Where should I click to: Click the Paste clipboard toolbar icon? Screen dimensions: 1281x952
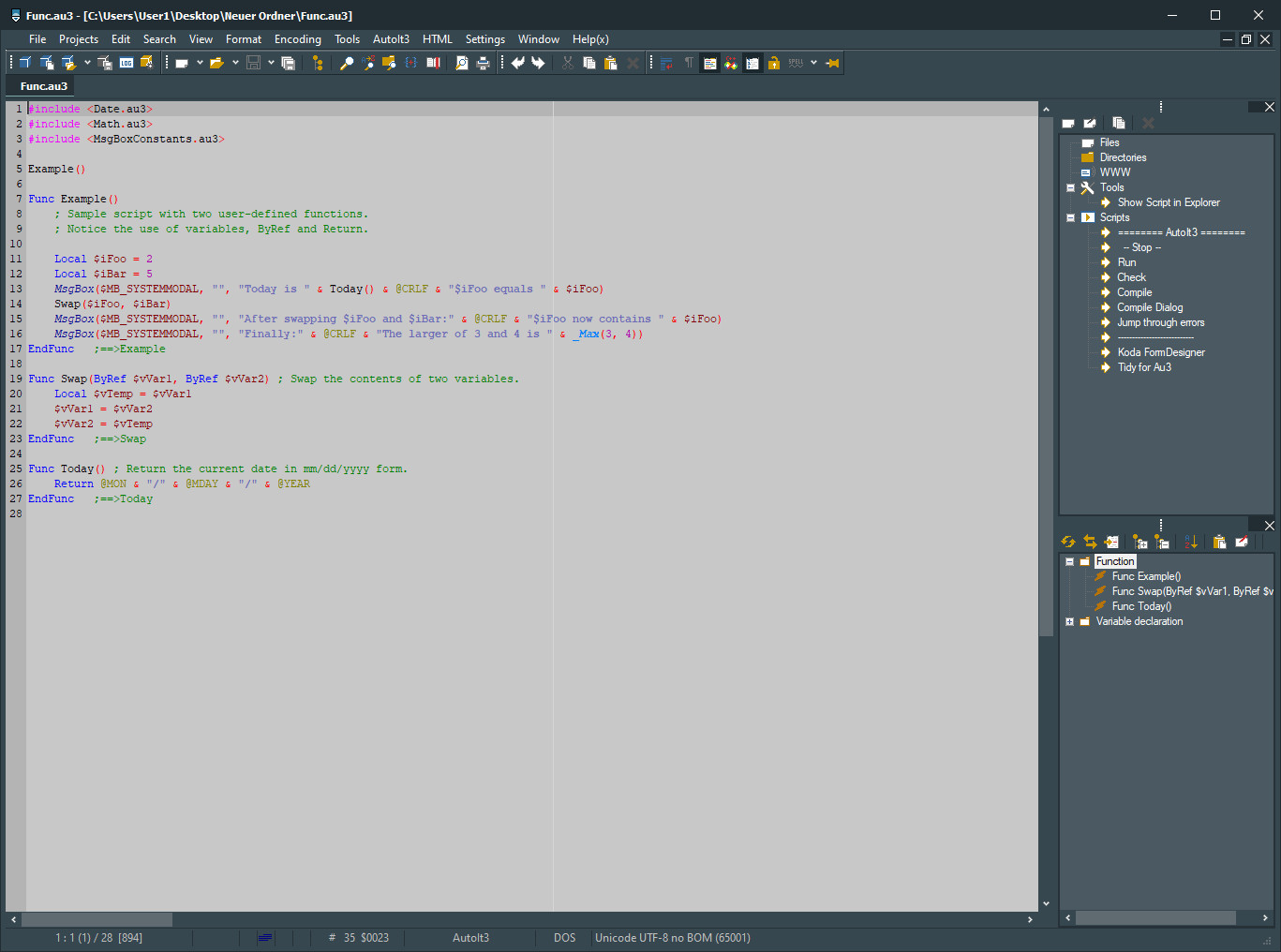(611, 63)
